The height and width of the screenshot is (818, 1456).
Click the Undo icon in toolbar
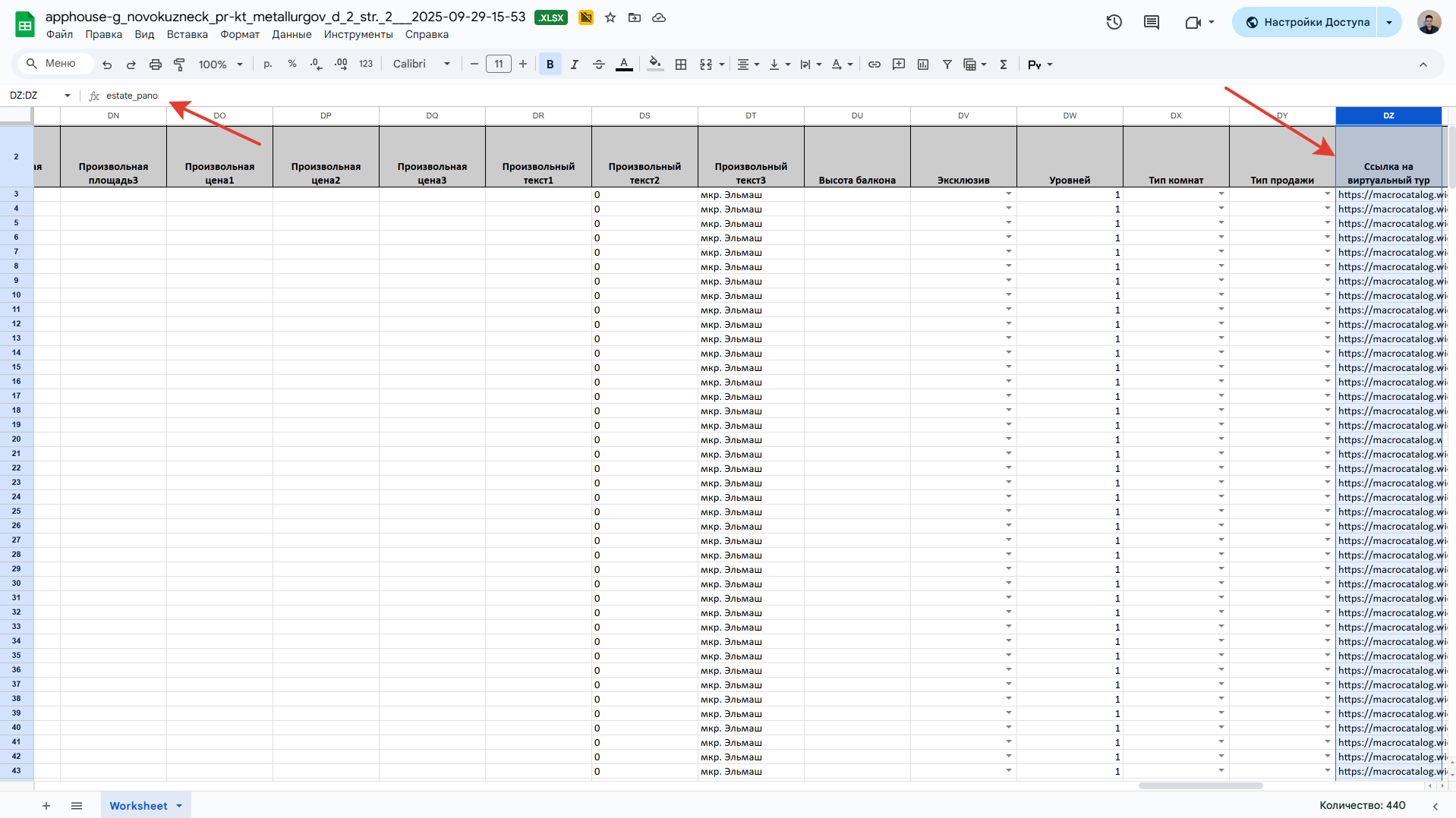point(107,64)
